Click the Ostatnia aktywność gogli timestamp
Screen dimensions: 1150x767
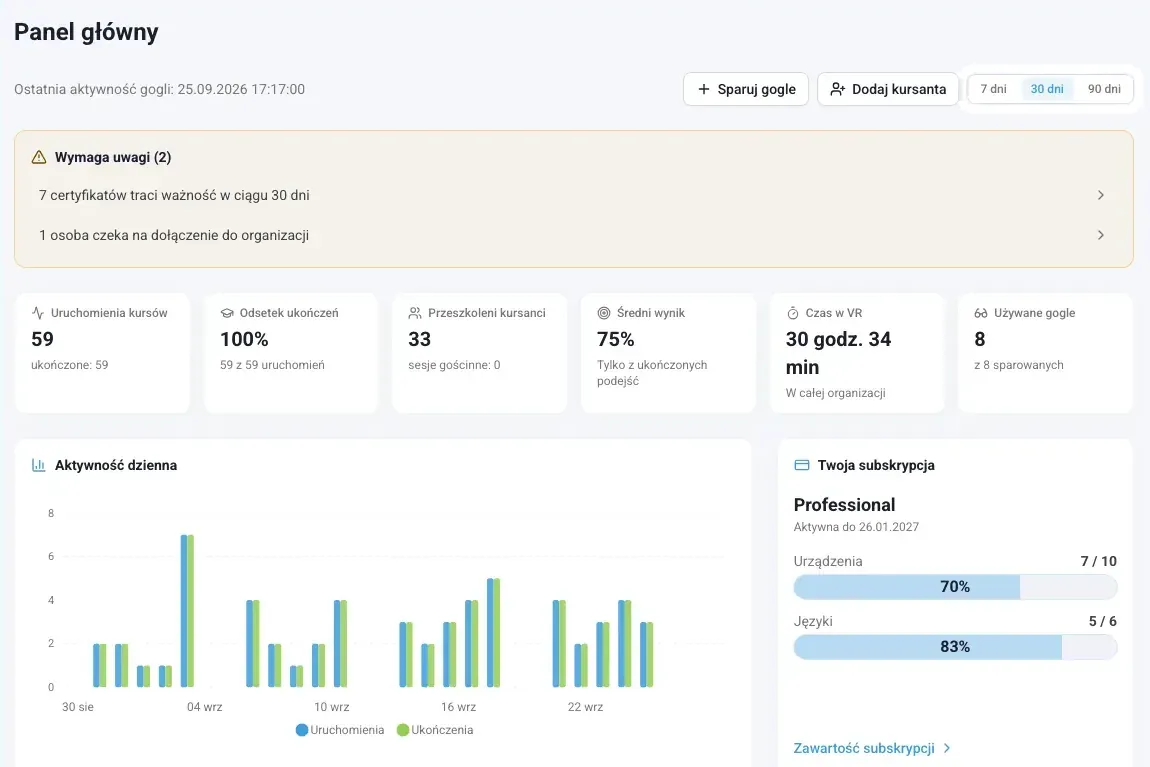pos(159,89)
